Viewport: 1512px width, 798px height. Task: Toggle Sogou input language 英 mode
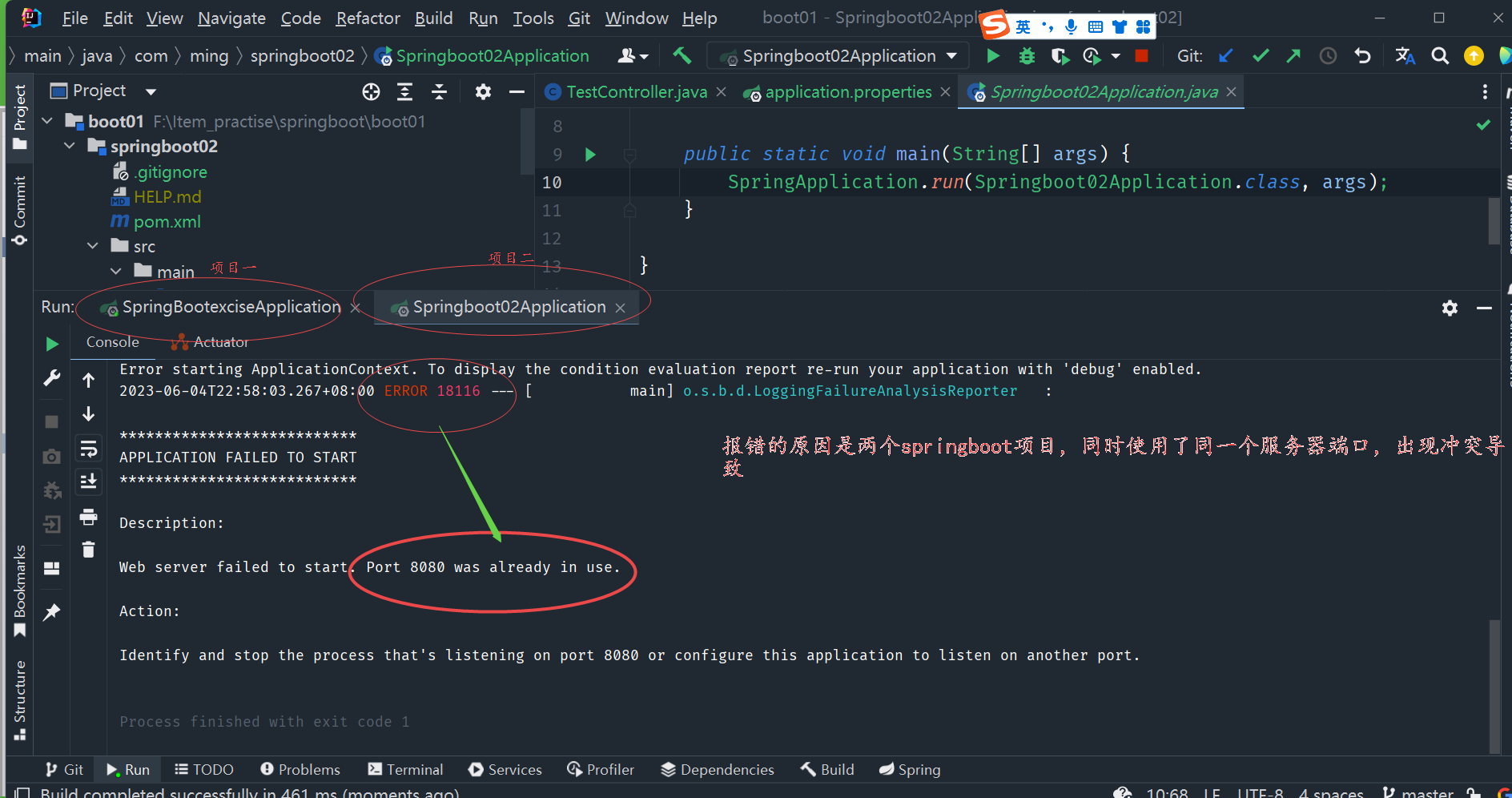[x=1023, y=26]
